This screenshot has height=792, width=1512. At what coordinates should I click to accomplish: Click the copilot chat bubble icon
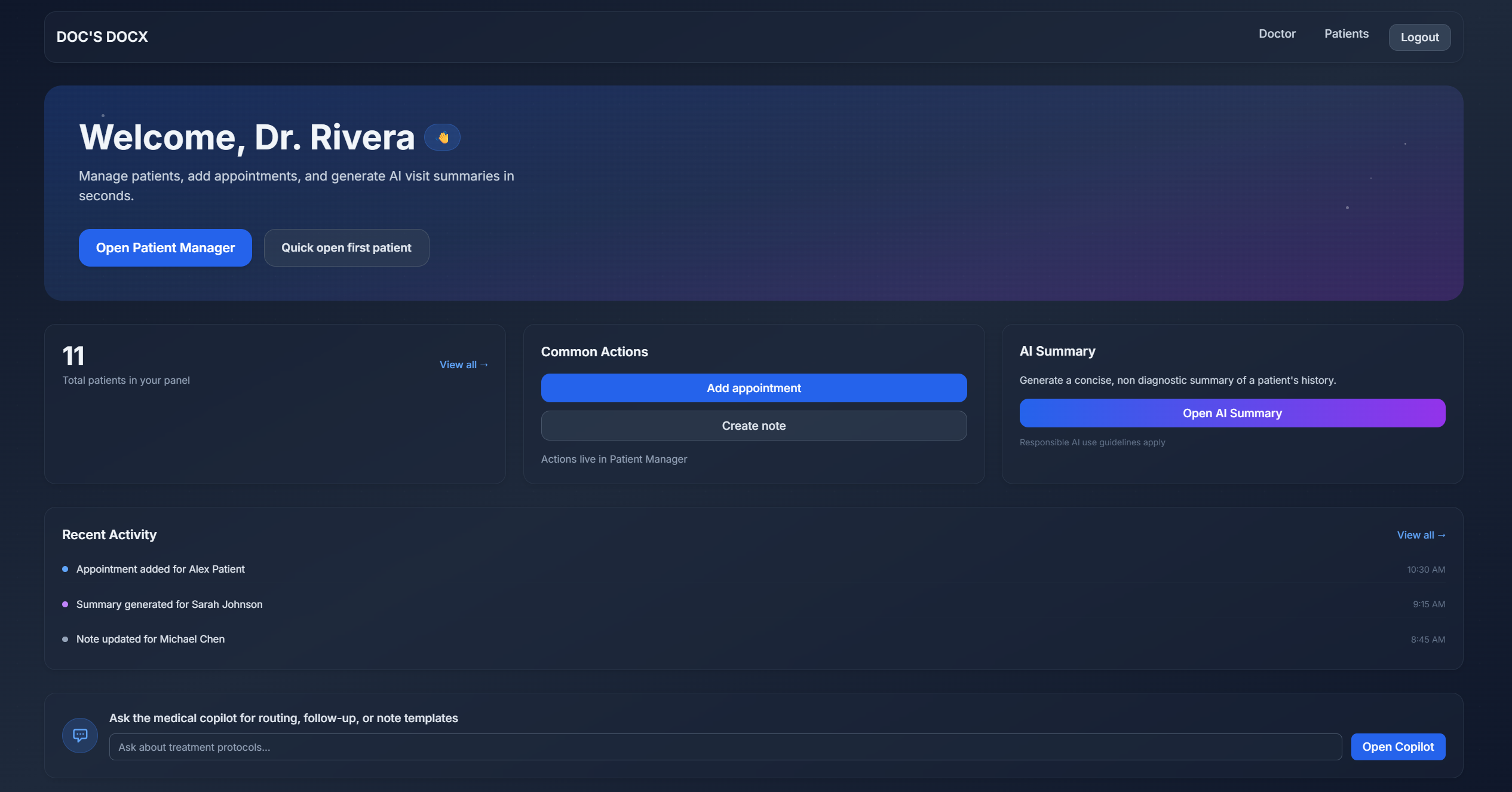pos(80,735)
